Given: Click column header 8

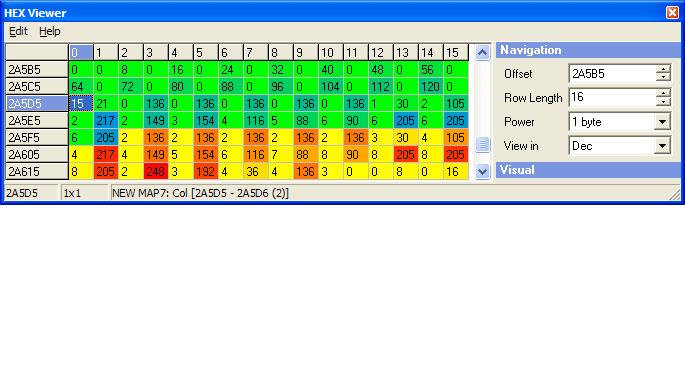Looking at the screenshot, I should tap(280, 52).
